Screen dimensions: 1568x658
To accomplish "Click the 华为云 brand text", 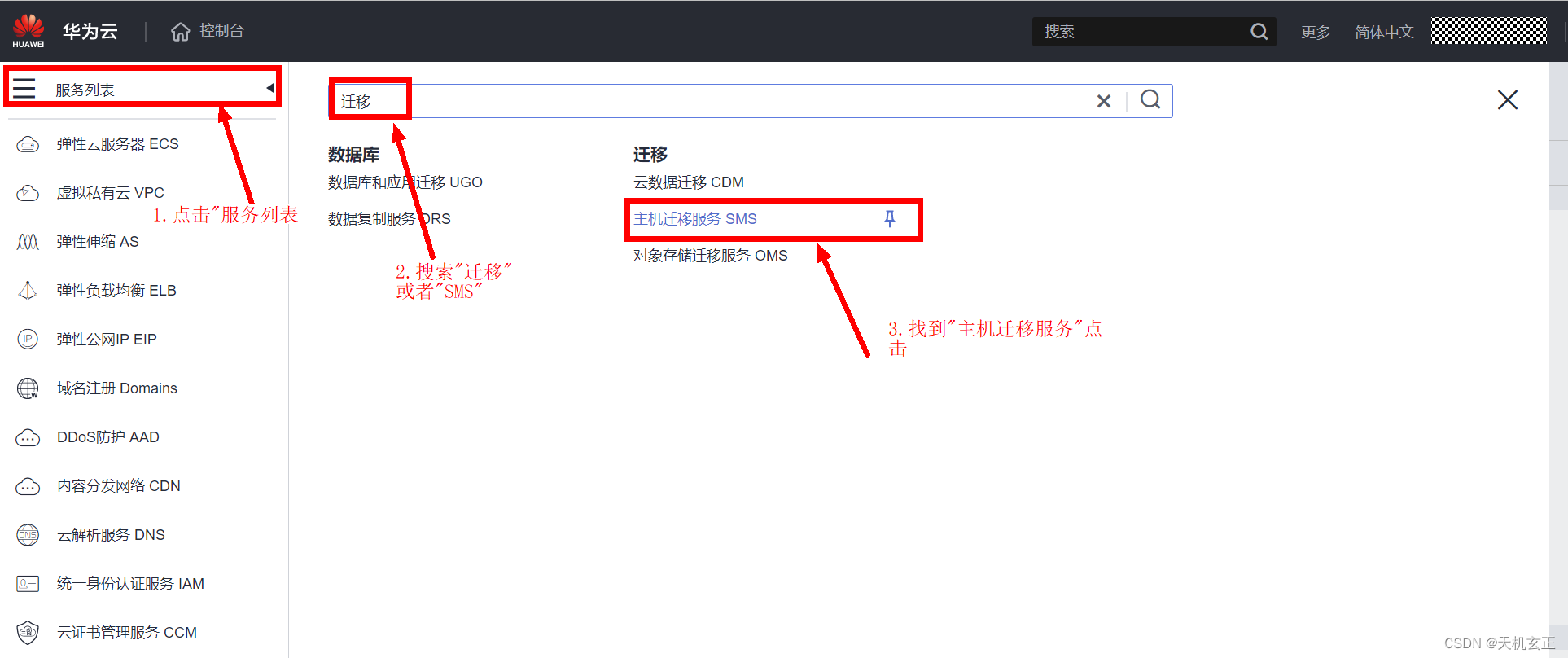I will 90,31.
